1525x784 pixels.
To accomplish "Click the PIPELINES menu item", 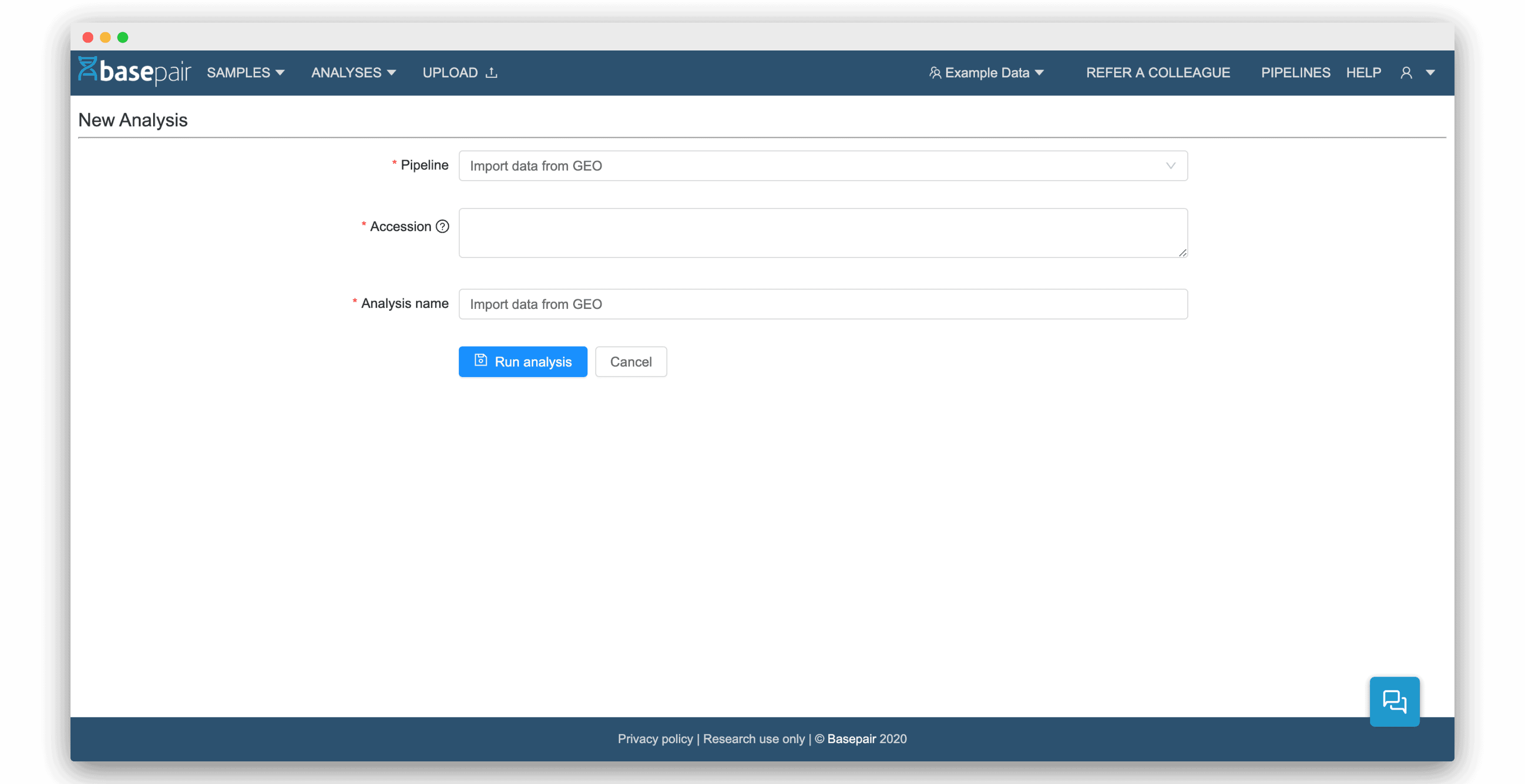I will (x=1296, y=72).
